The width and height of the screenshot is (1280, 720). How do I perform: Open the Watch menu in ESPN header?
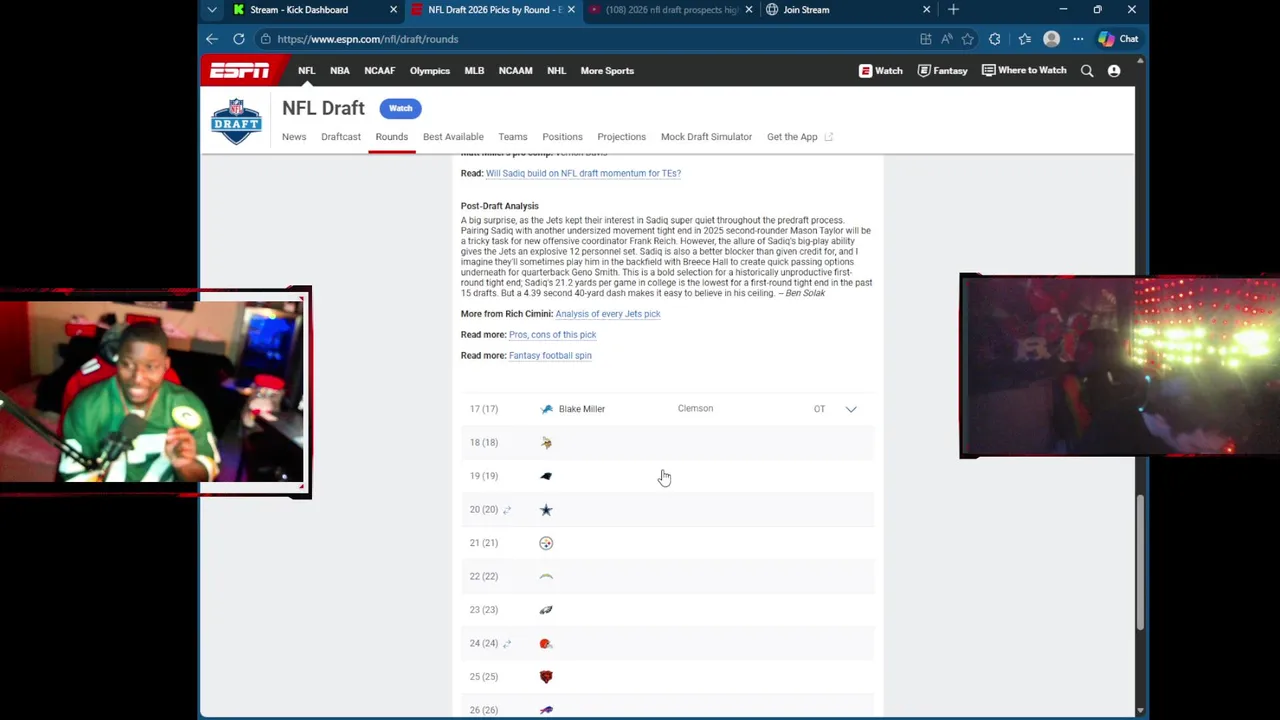[880, 71]
